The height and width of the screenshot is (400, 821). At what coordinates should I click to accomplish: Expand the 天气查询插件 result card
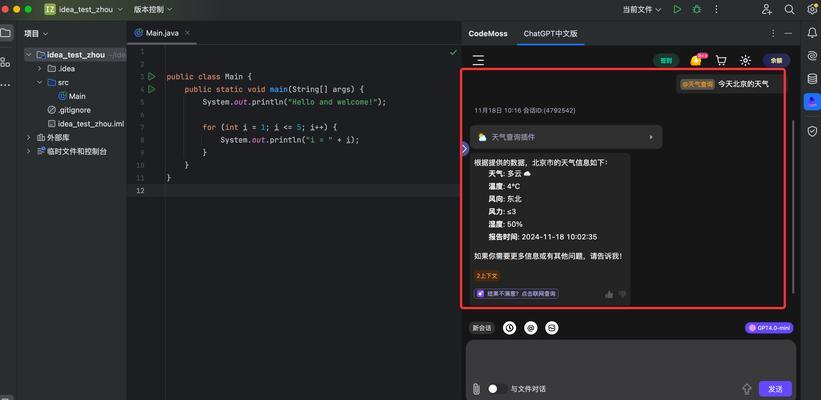click(x=566, y=137)
